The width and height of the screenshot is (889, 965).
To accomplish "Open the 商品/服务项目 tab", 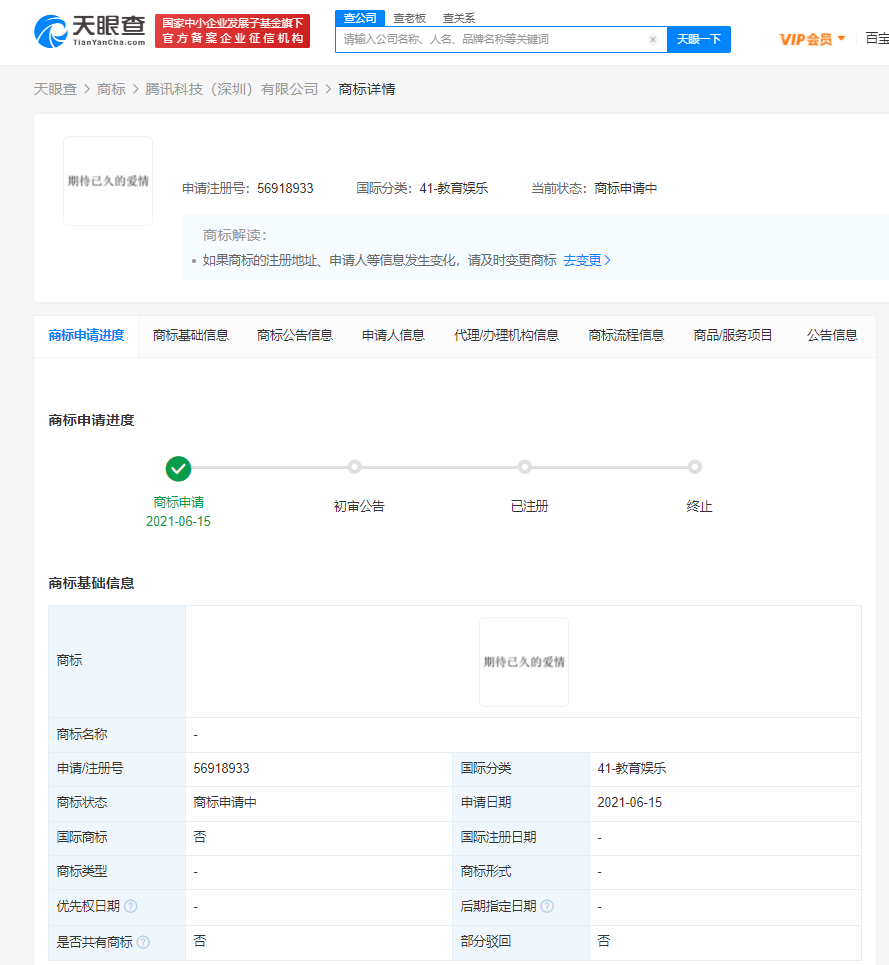I will coord(734,335).
